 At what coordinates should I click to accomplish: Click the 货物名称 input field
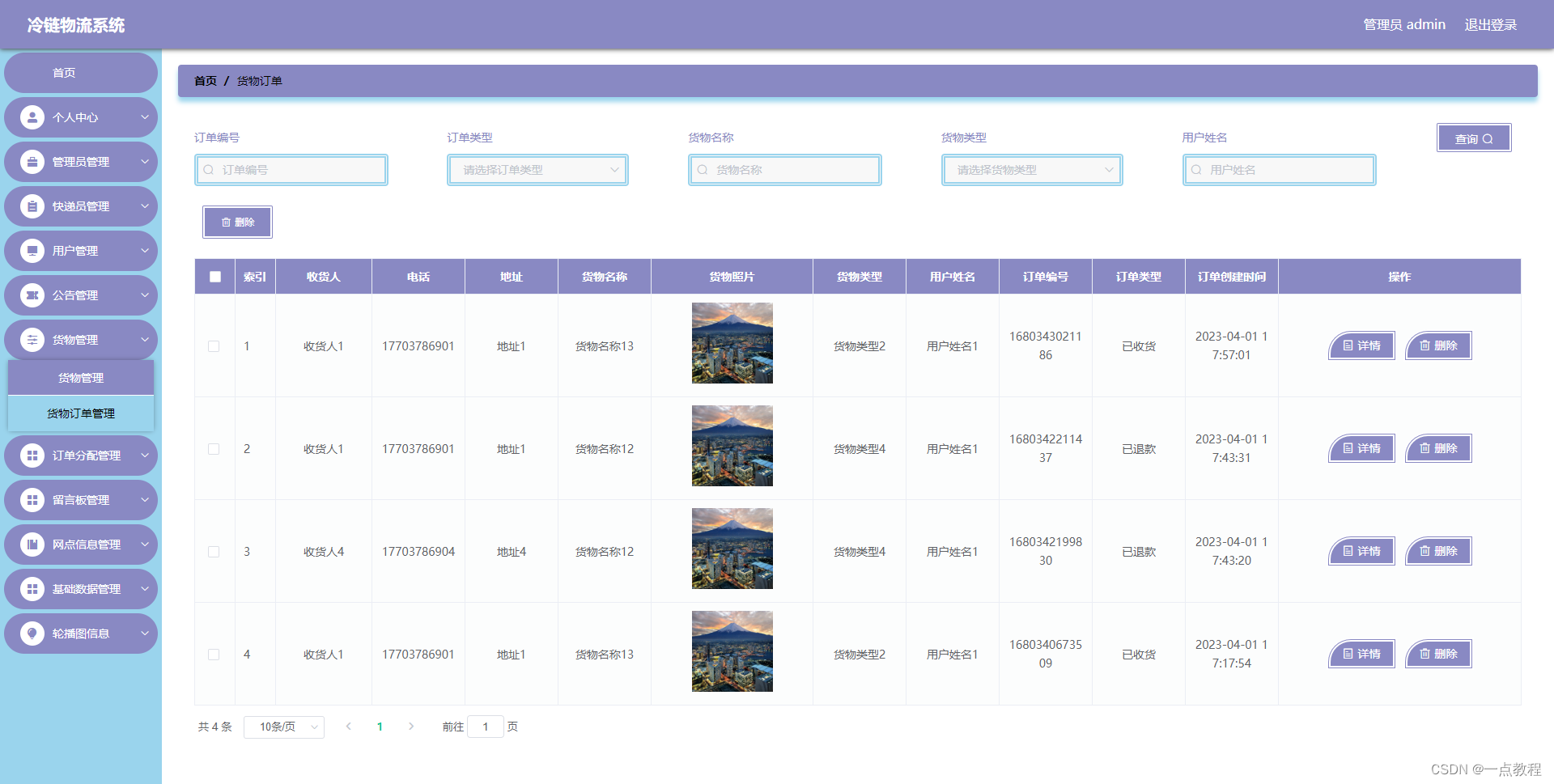pyautogui.click(x=785, y=170)
